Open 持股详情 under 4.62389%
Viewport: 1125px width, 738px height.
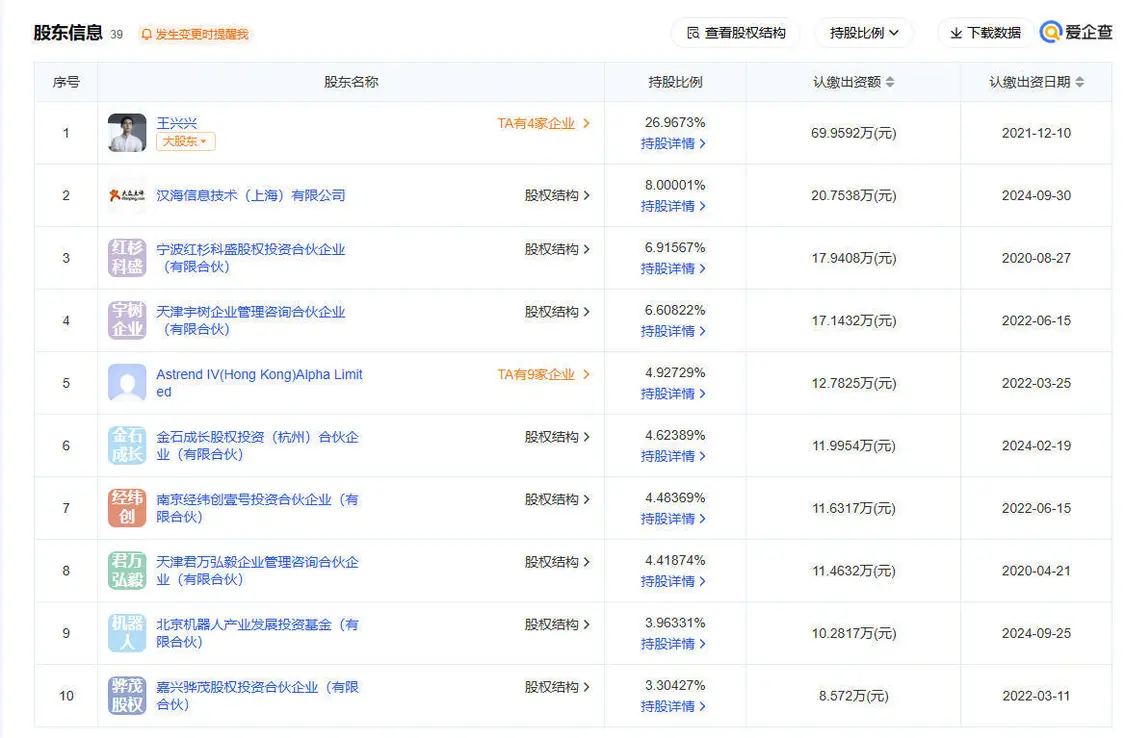pyautogui.click(x=673, y=456)
